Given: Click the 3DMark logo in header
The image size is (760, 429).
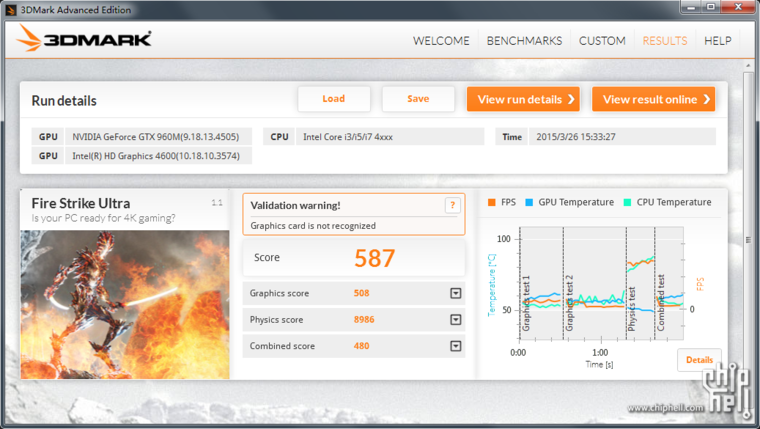Looking at the screenshot, I should 83,38.
